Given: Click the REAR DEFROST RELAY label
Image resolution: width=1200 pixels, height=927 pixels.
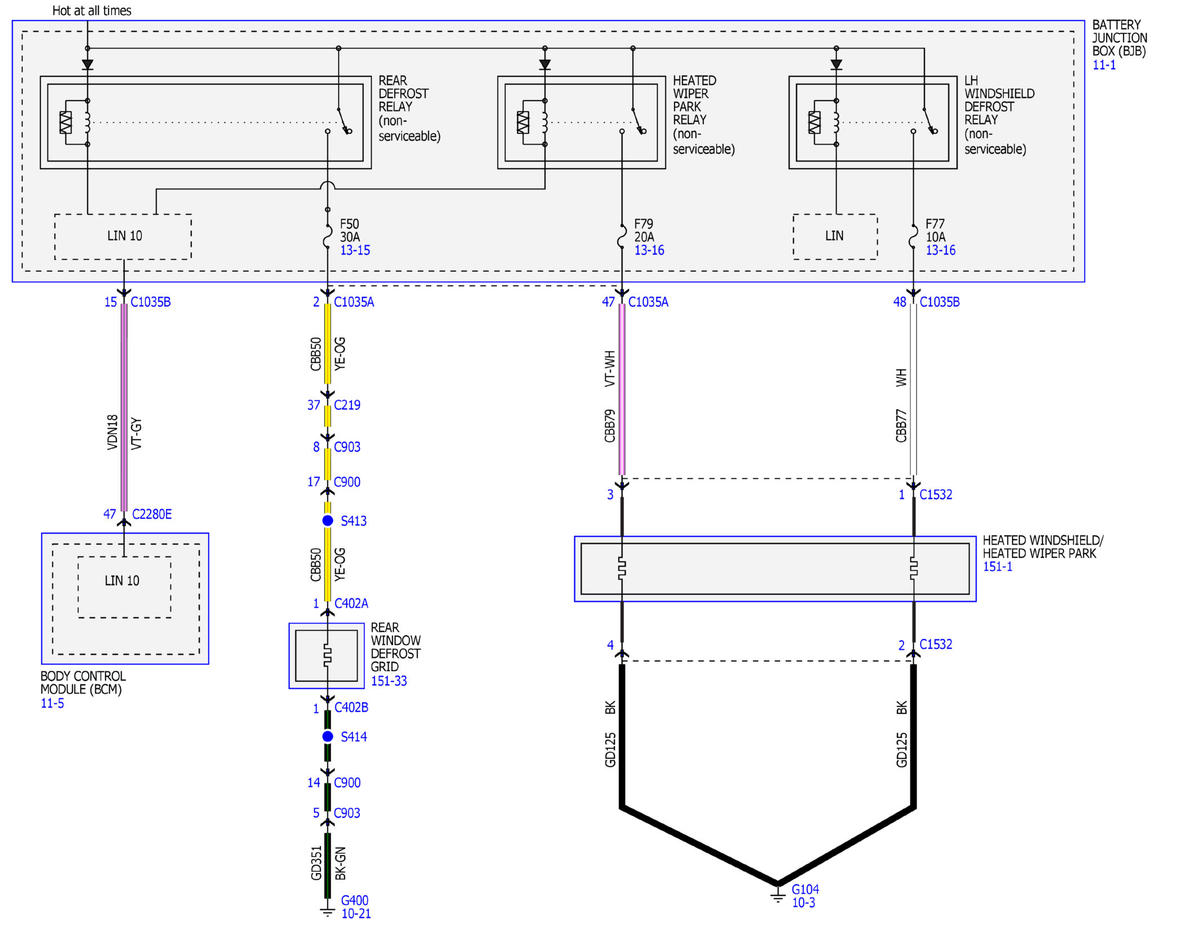Looking at the screenshot, I should click(410, 107).
